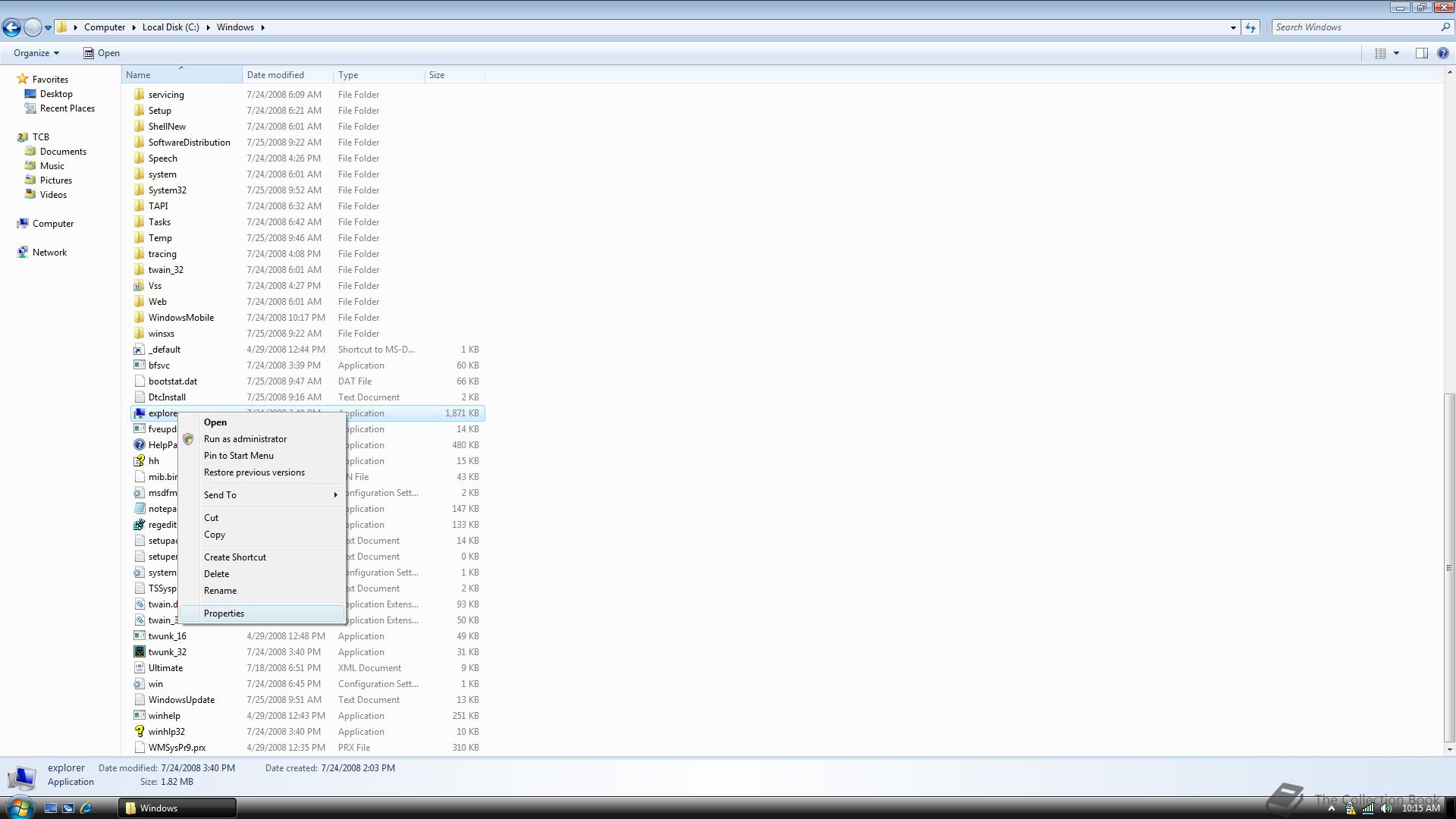This screenshot has height=819, width=1456.
Task: Click Show Desktop quick launch icon
Action: (x=51, y=808)
